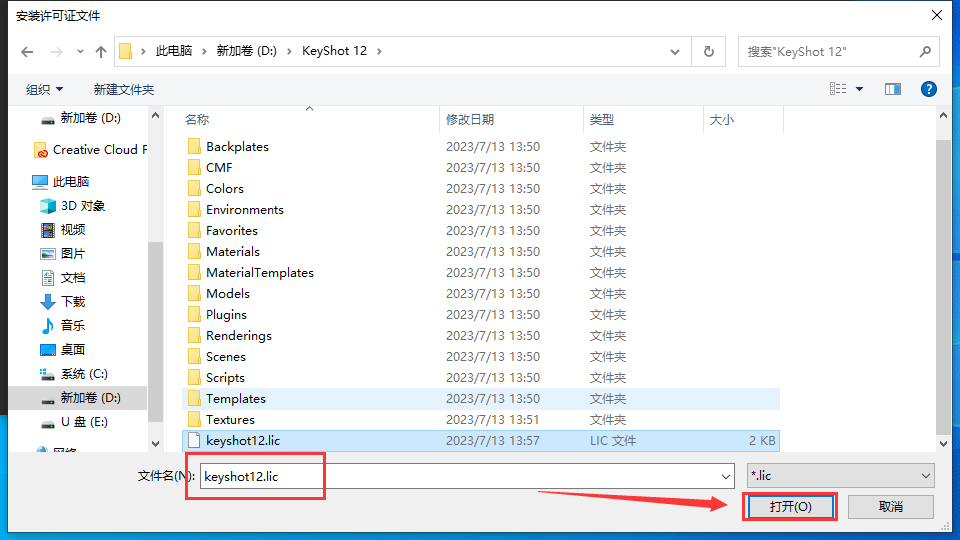The image size is (960, 540).
Task: Select 新加卷 (D:) in the breadcrumb
Action: pyautogui.click(x=246, y=51)
